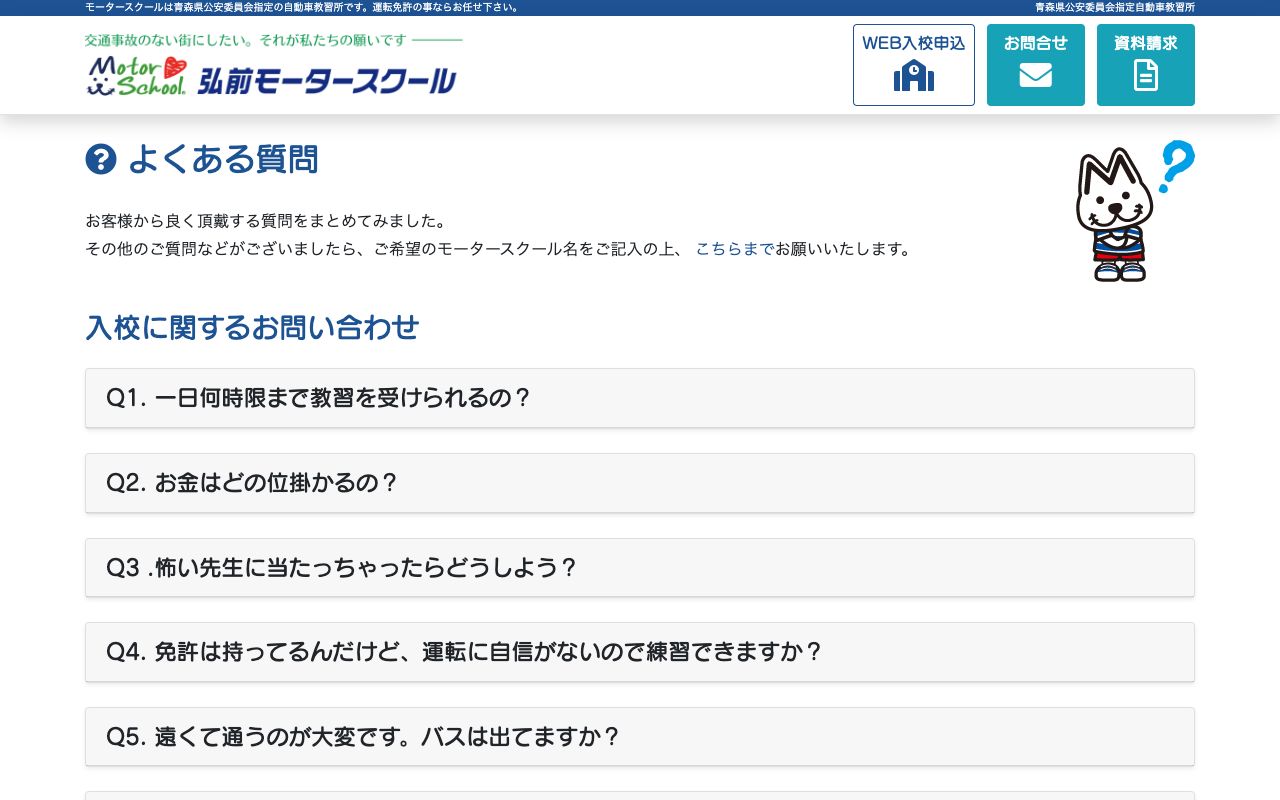
Task: Click the blue question mark above the mascot dog
Action: pyautogui.click(x=1176, y=165)
